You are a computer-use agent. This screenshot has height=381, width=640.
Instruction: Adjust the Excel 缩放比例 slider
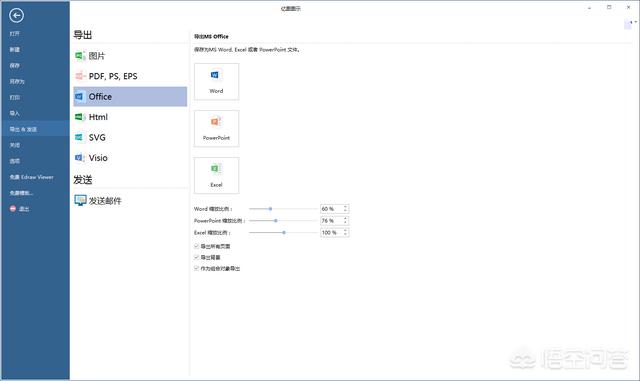tap(283, 232)
